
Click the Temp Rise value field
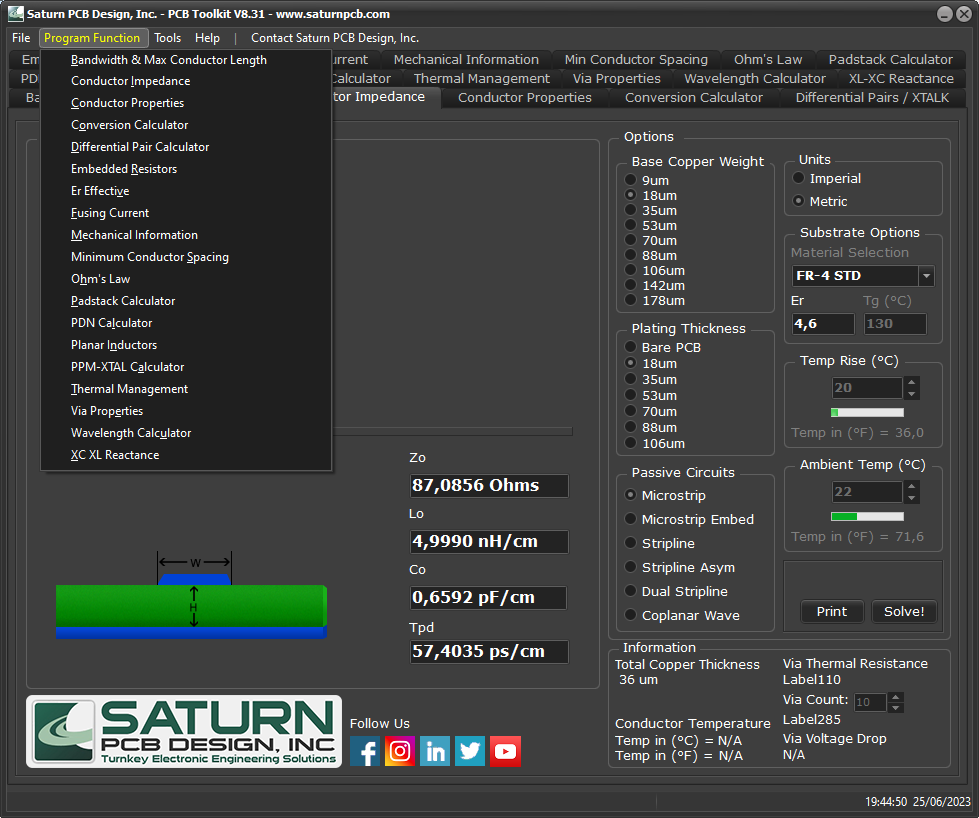867,388
